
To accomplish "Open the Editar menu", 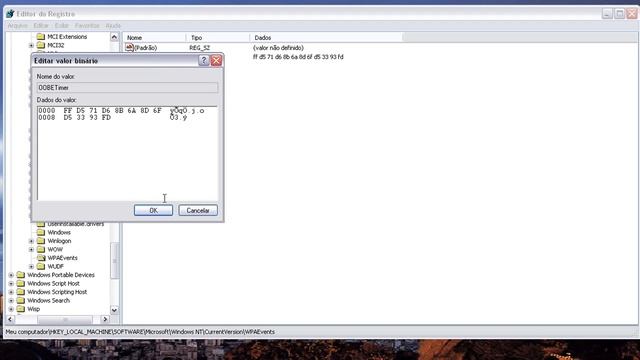I will tap(41, 26).
